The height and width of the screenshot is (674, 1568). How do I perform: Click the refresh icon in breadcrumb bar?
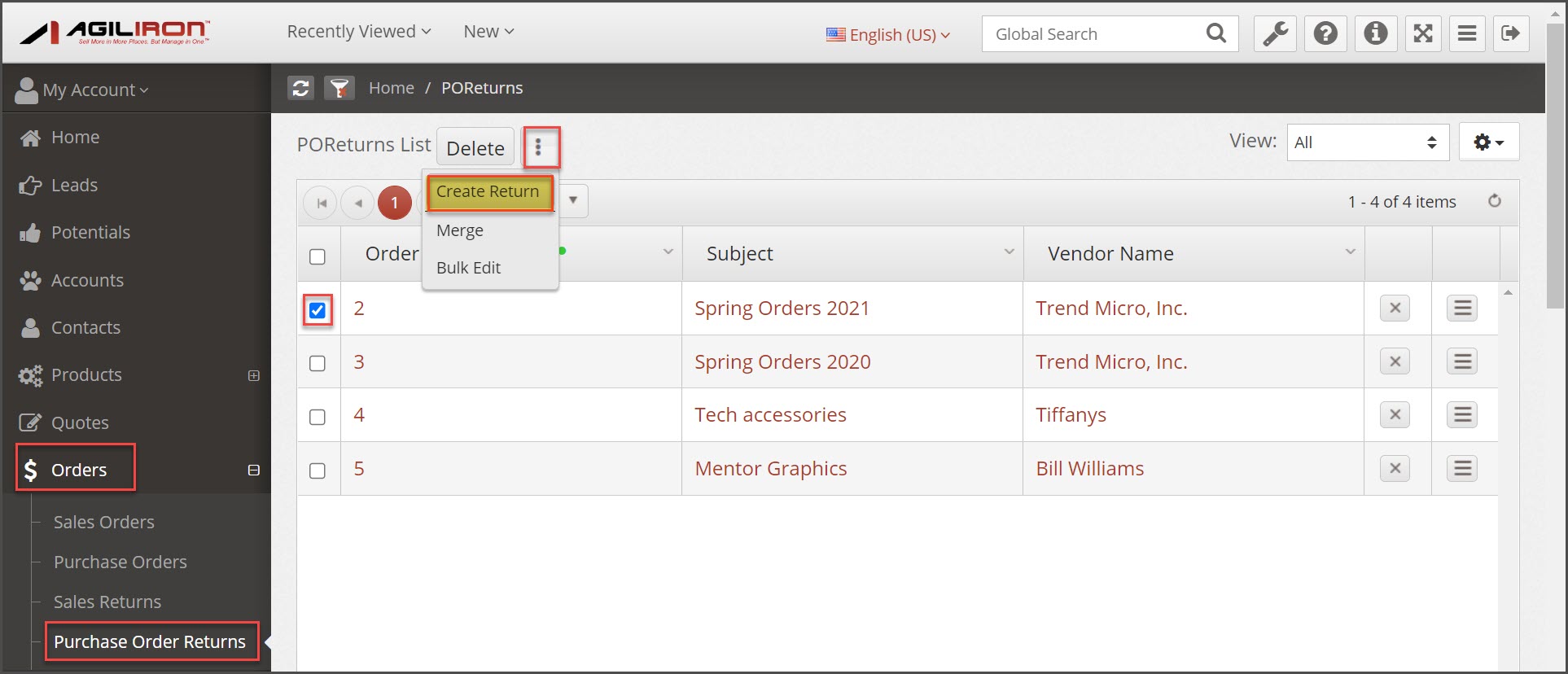pos(300,88)
